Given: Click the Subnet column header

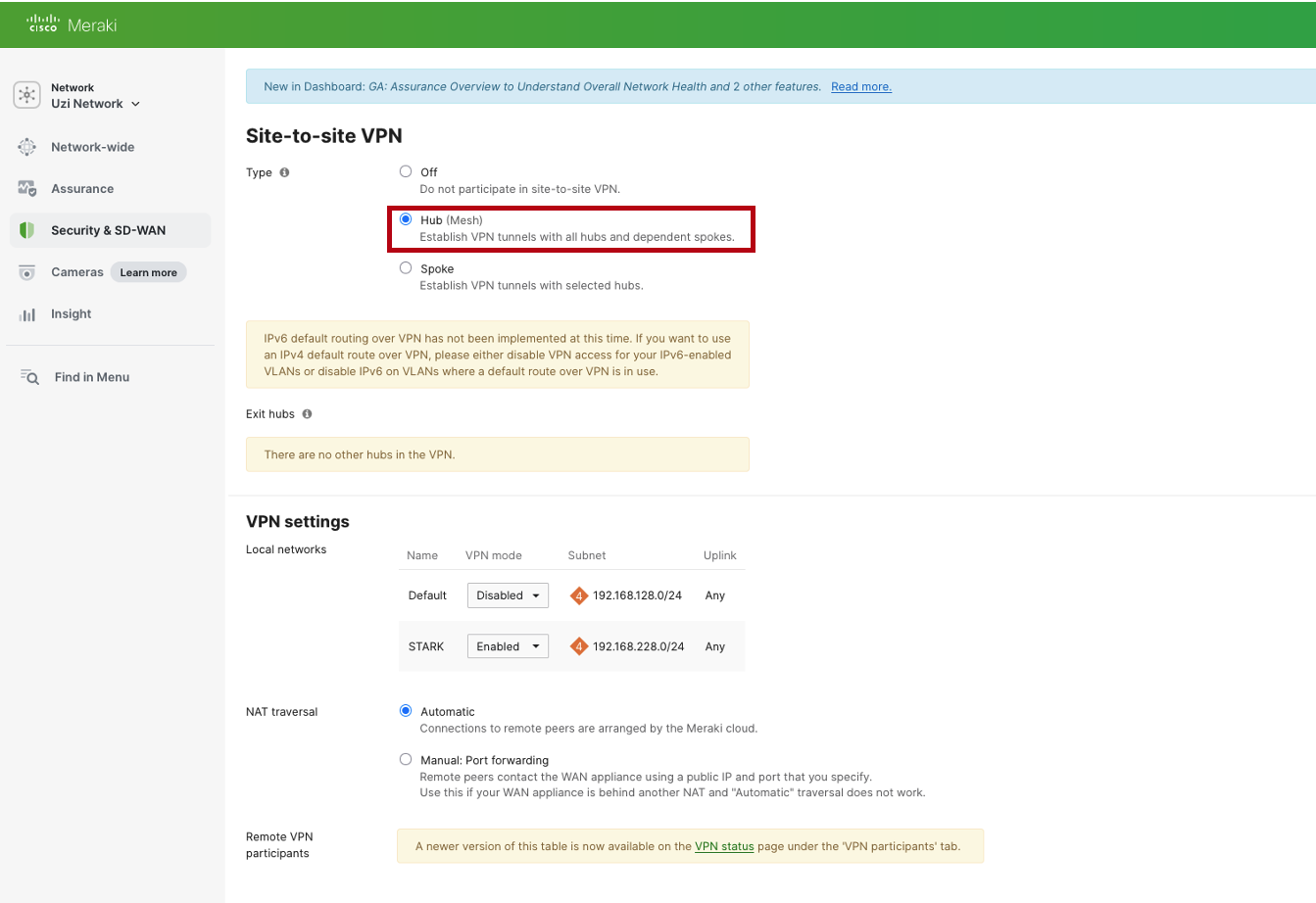Looking at the screenshot, I should pos(587,555).
